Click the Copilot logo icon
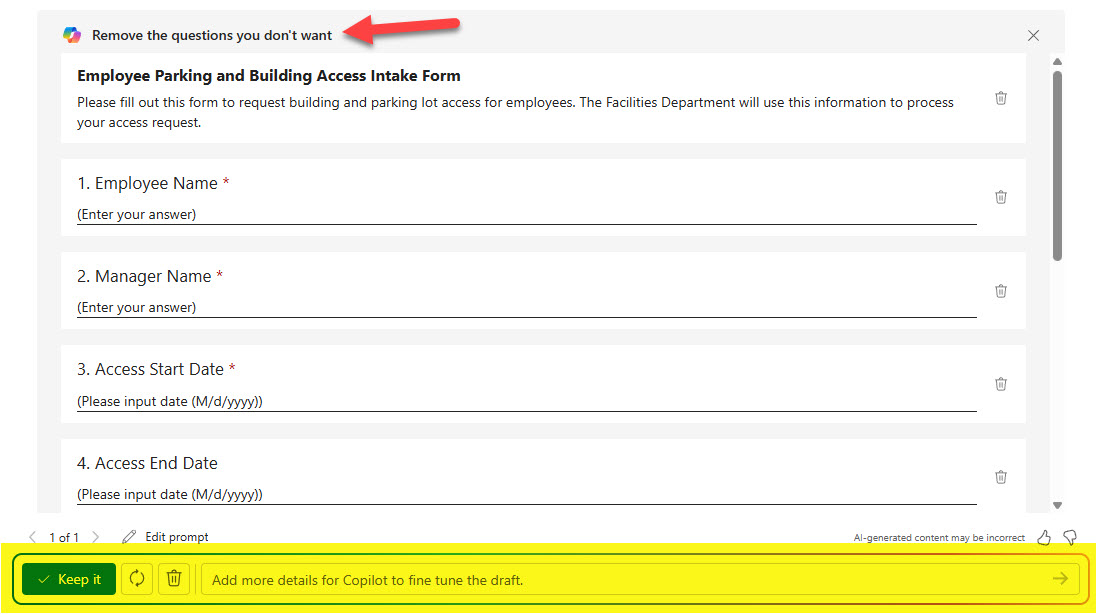This screenshot has height=614, width=1096. coord(72,35)
